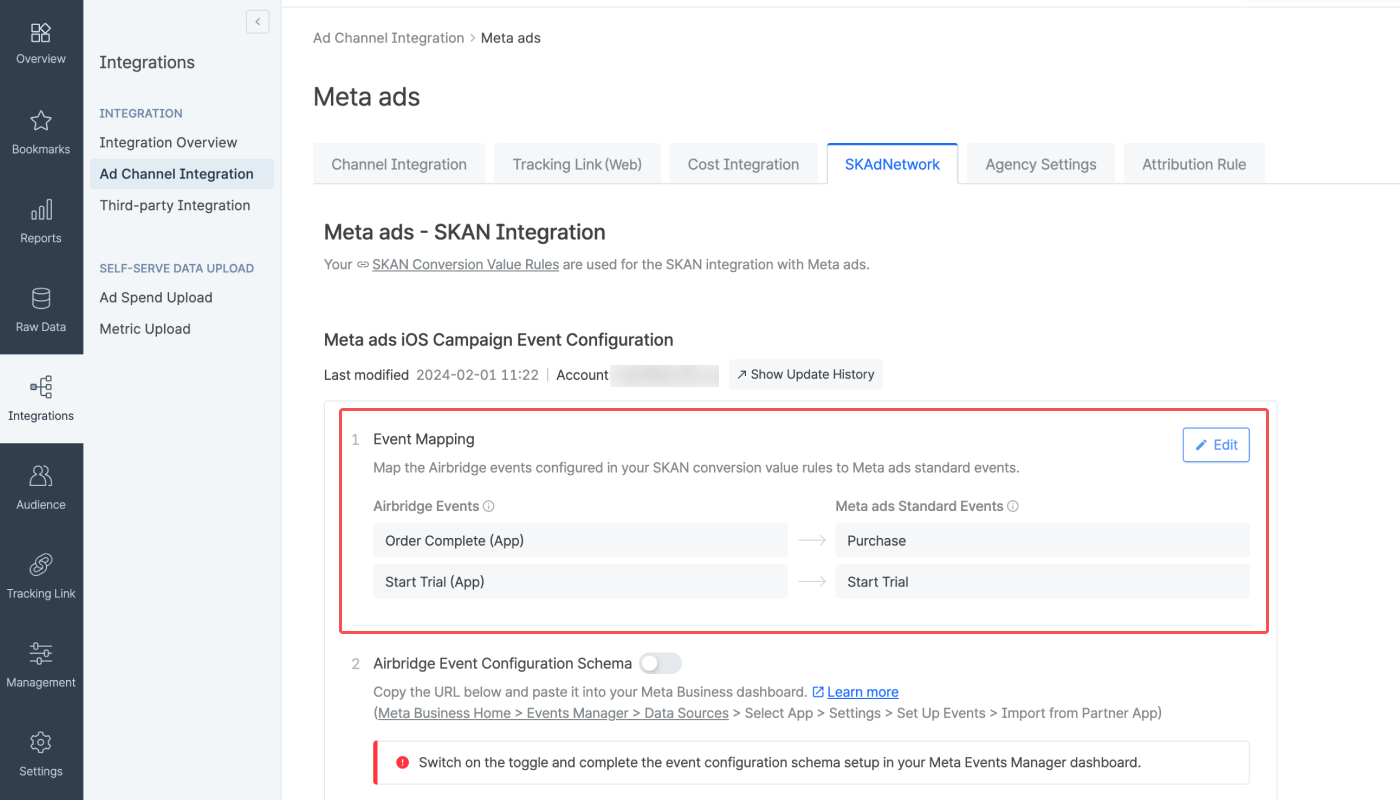Click Start Trial (App) event field
The height and width of the screenshot is (800, 1400).
point(580,581)
